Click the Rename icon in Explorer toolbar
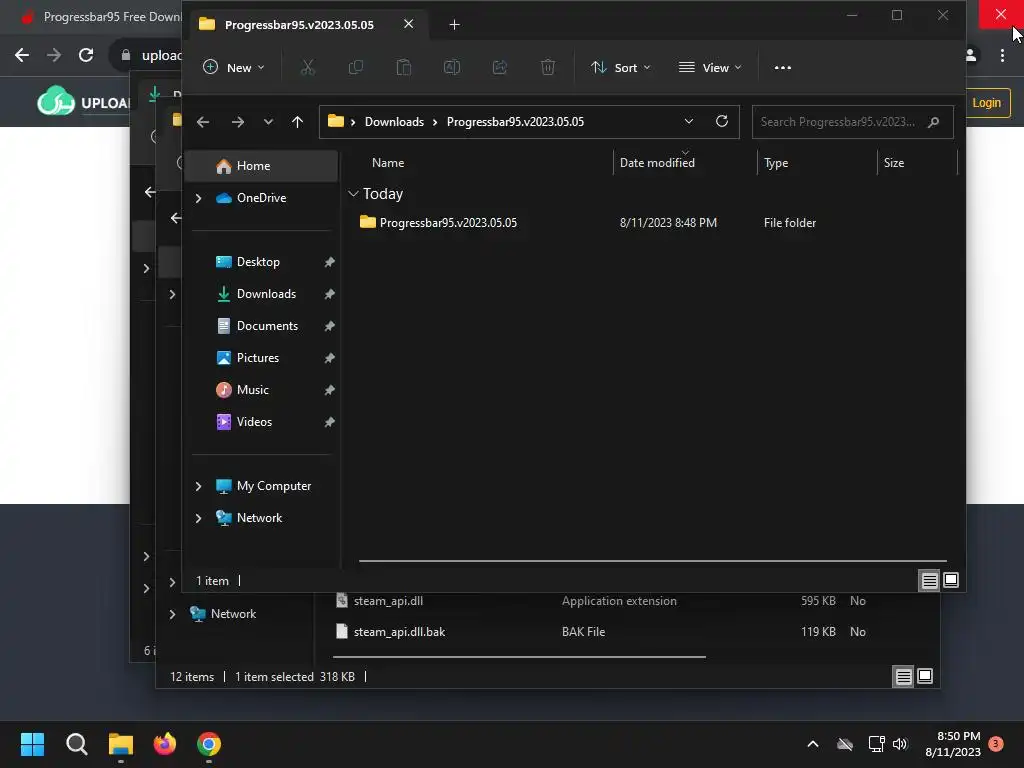1024x768 pixels. click(452, 67)
